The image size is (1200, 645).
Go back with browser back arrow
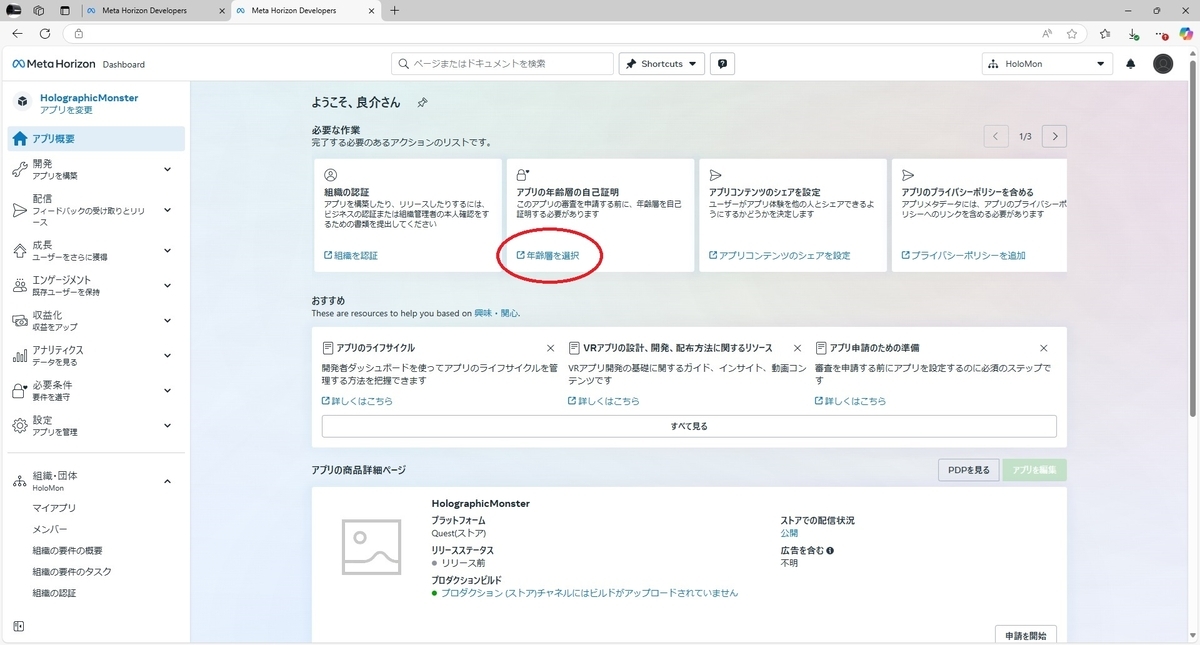pyautogui.click(x=17, y=33)
